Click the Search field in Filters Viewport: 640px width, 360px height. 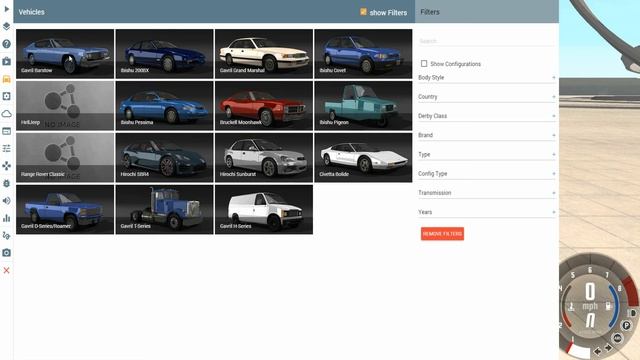(487, 41)
